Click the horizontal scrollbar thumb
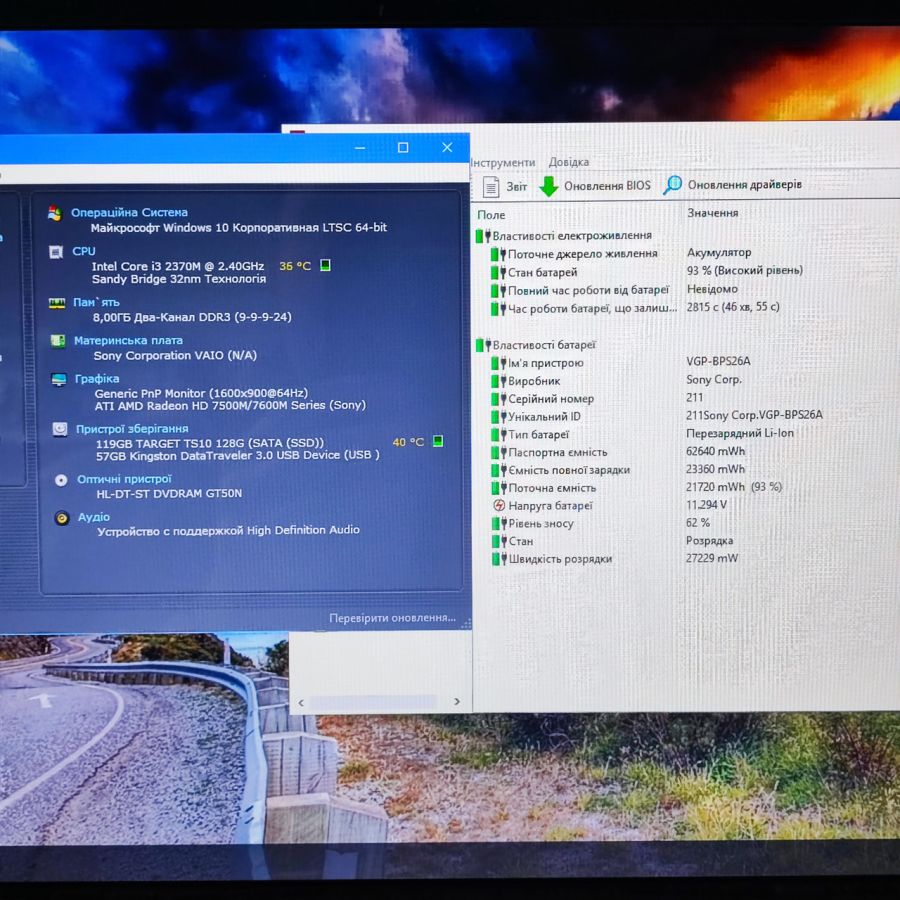900x900 pixels. pyautogui.click(x=374, y=702)
